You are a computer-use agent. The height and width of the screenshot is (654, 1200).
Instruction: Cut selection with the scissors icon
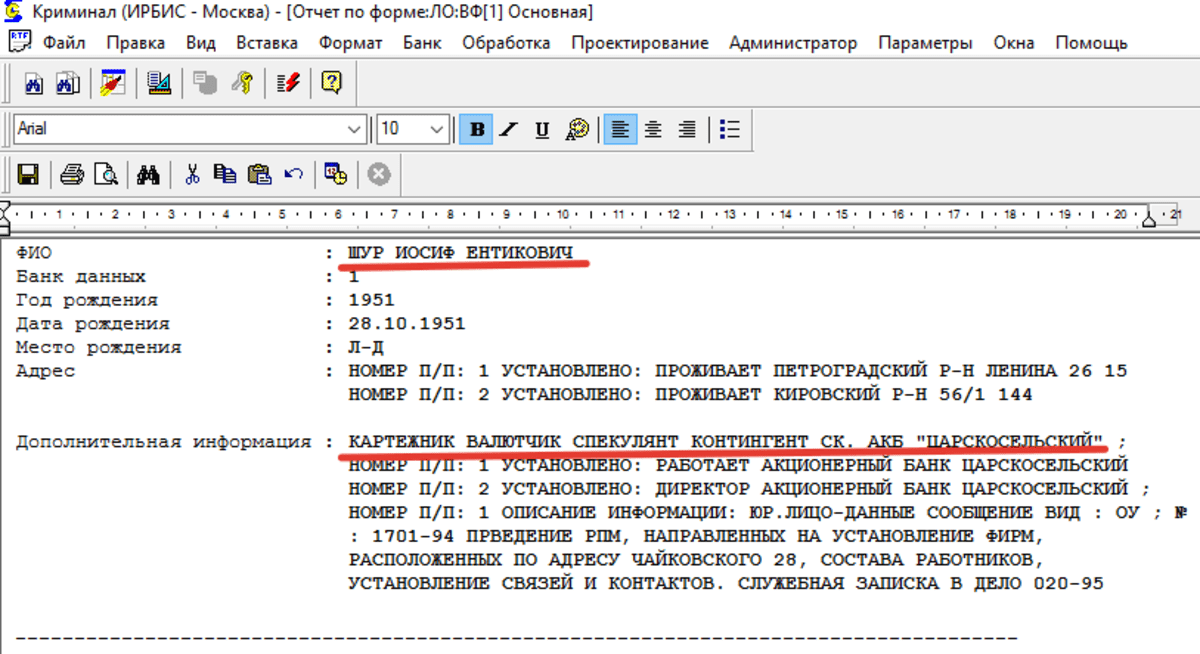193,175
